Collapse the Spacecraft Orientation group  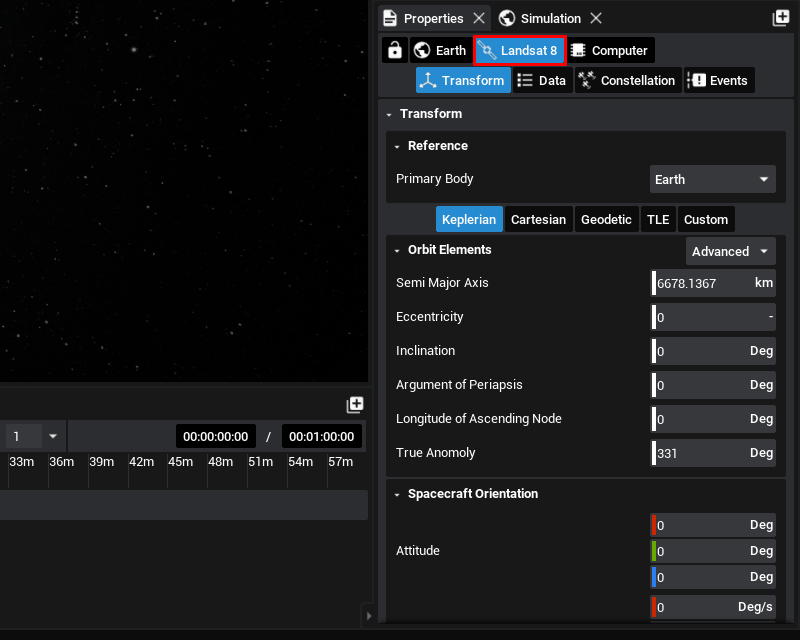397,495
